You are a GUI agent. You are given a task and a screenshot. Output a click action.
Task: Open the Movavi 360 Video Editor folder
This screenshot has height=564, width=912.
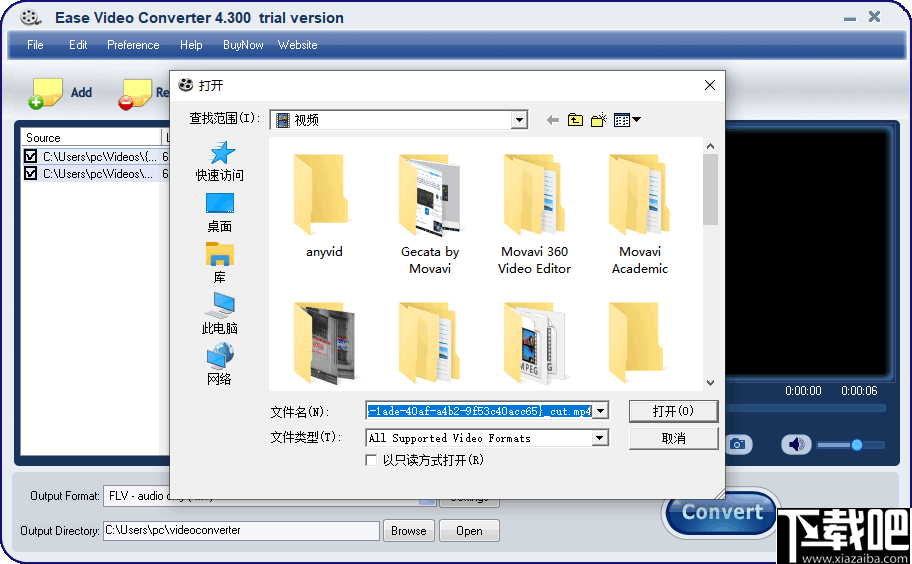tap(535, 214)
